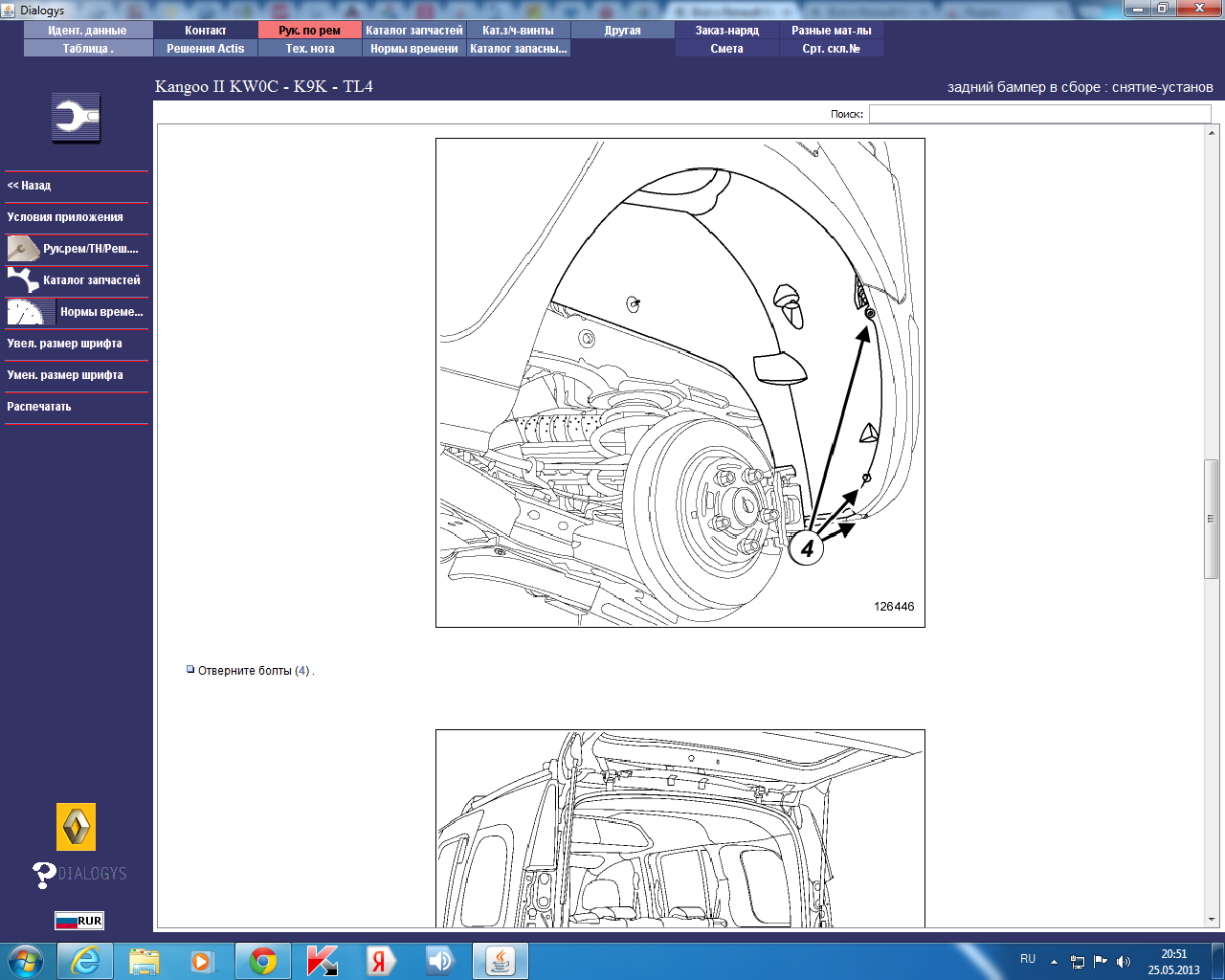Image resolution: width=1225 pixels, height=980 pixels.
Task: Open Смета tab
Action: pos(727,49)
